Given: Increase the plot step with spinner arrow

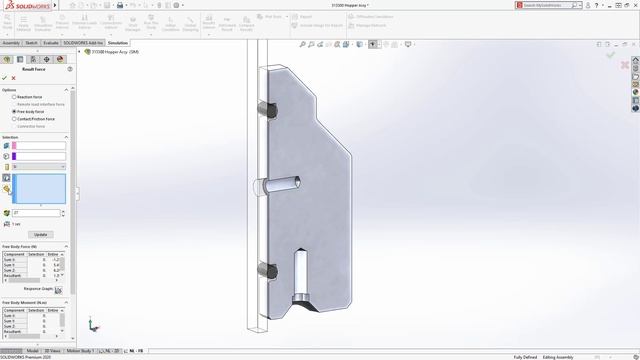Looking at the screenshot, I should click(63, 211).
